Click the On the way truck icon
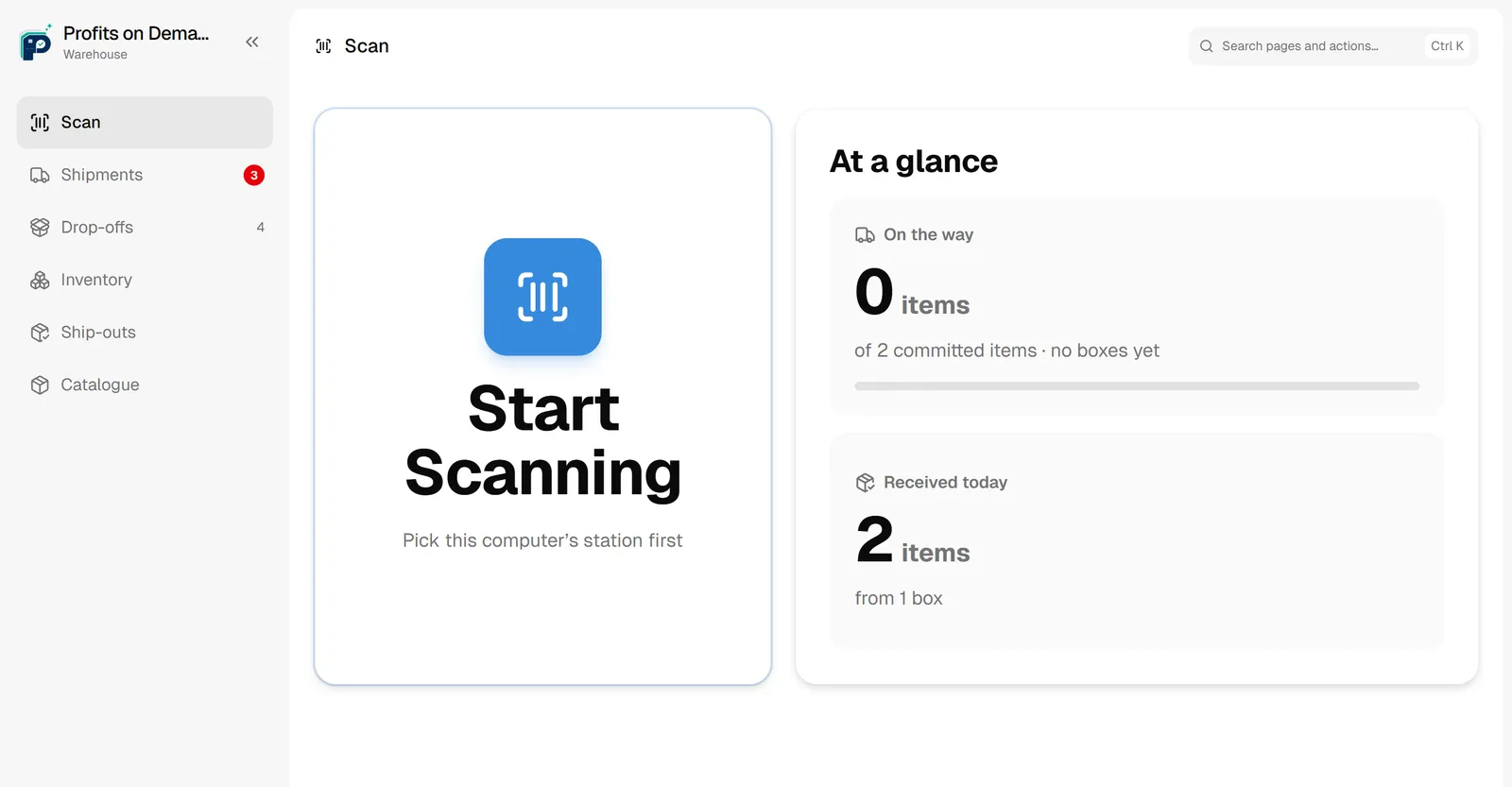 (865, 235)
